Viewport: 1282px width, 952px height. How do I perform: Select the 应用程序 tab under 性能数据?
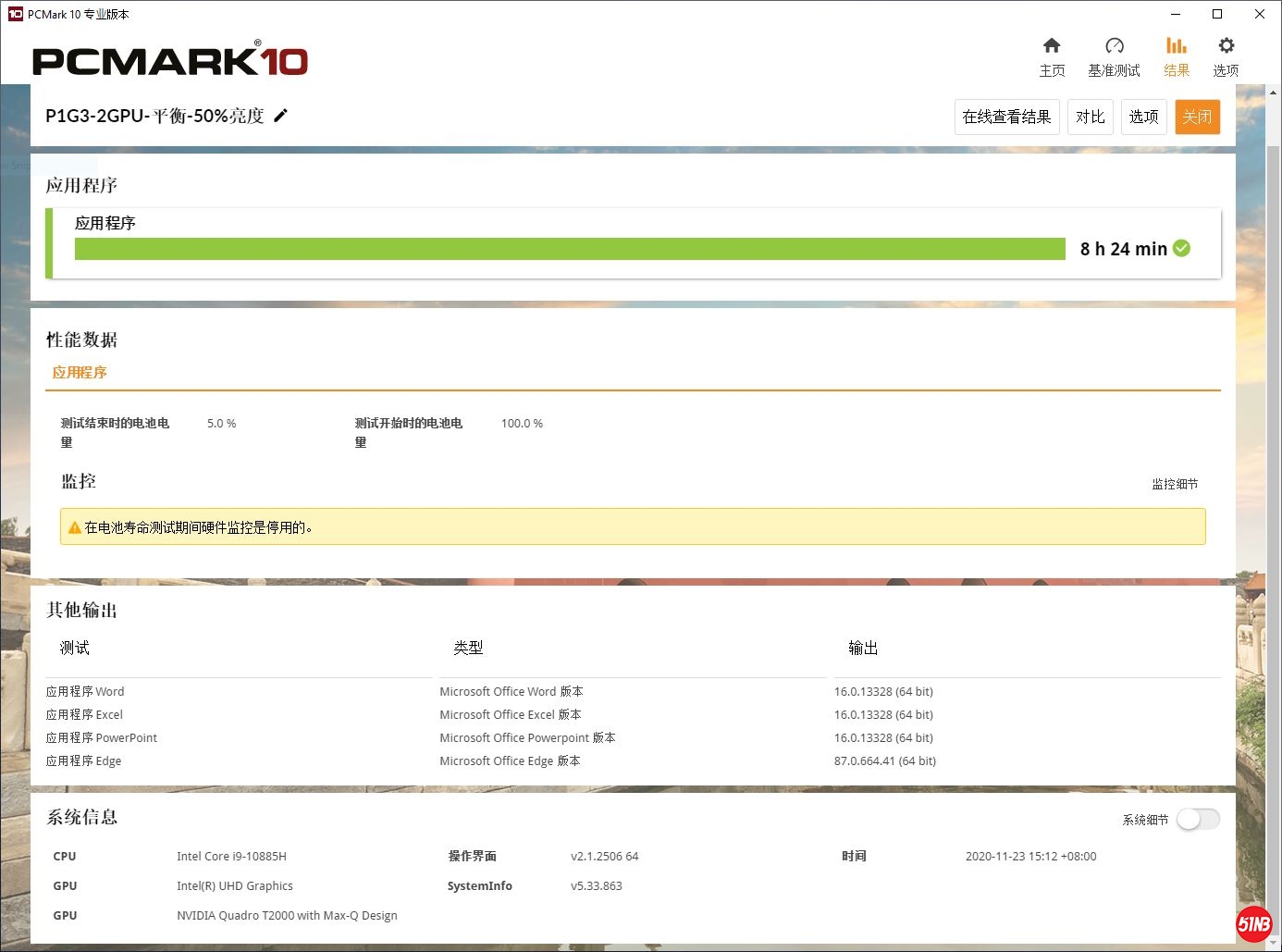coord(80,372)
